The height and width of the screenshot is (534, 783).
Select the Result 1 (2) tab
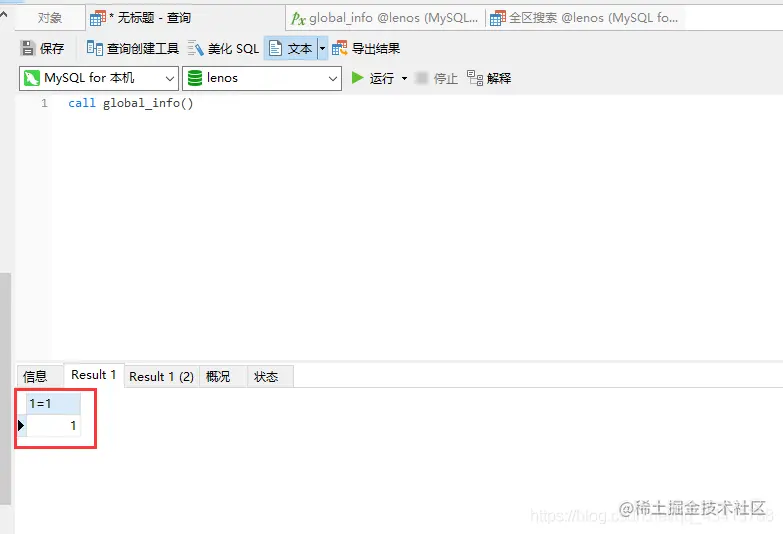[x=161, y=376]
